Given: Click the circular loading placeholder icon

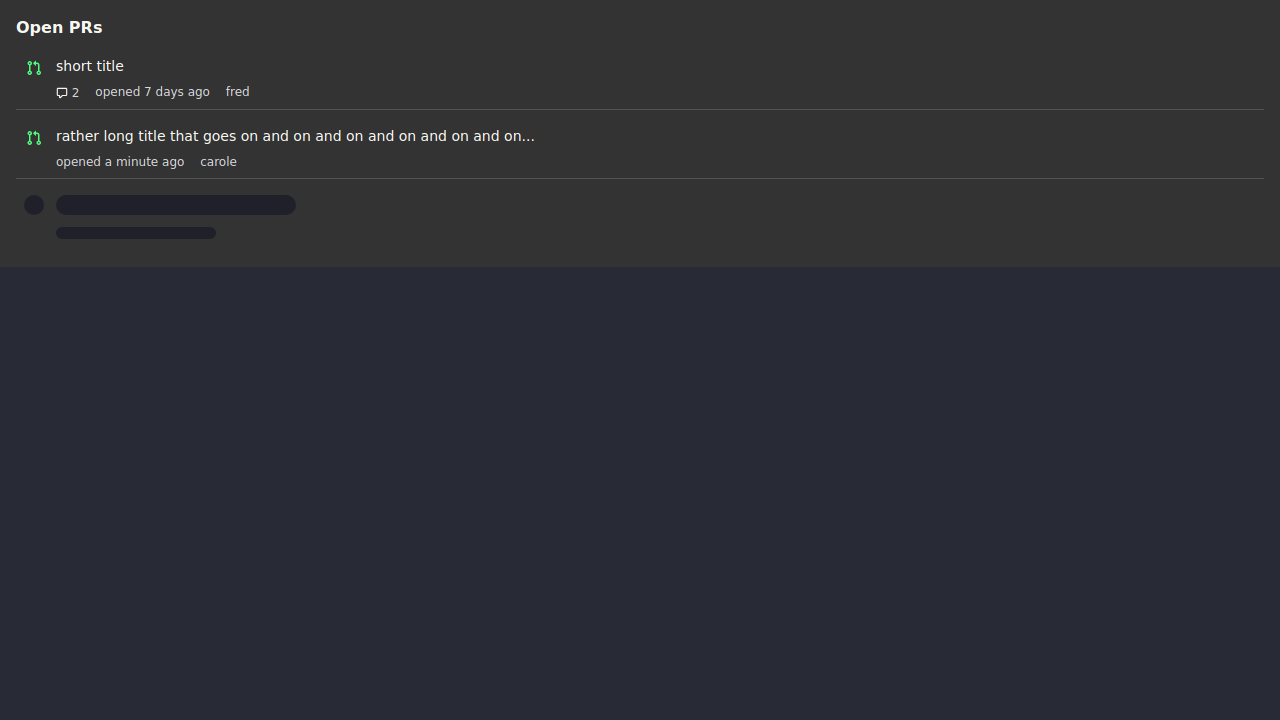Looking at the screenshot, I should tap(34, 205).
